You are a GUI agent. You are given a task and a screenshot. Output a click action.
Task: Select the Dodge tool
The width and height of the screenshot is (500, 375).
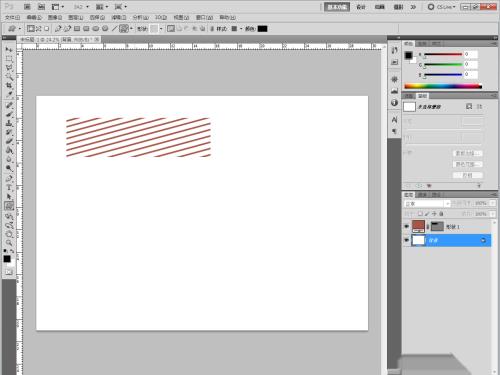[x=9, y=168]
